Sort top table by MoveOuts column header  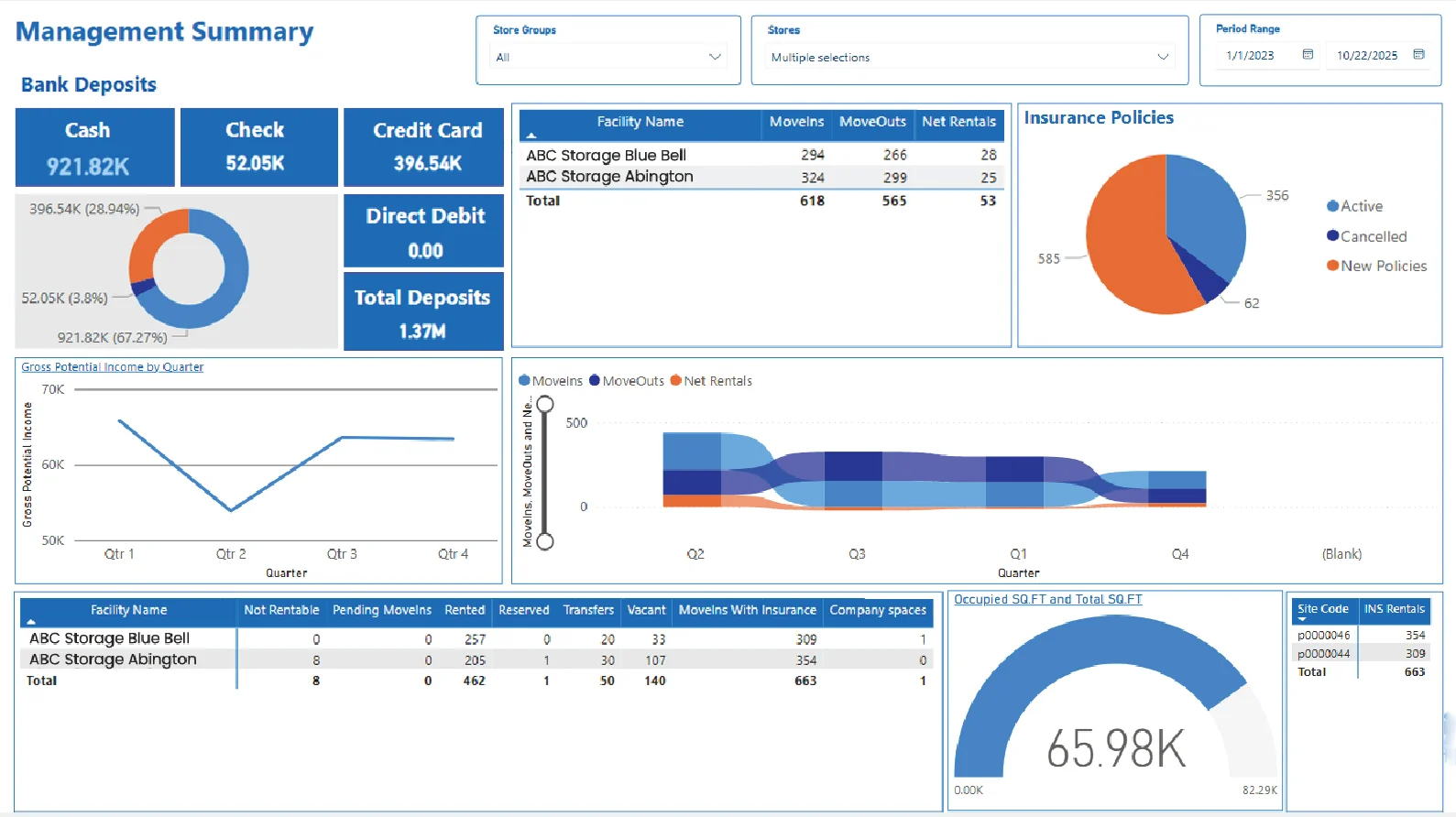coord(871,122)
